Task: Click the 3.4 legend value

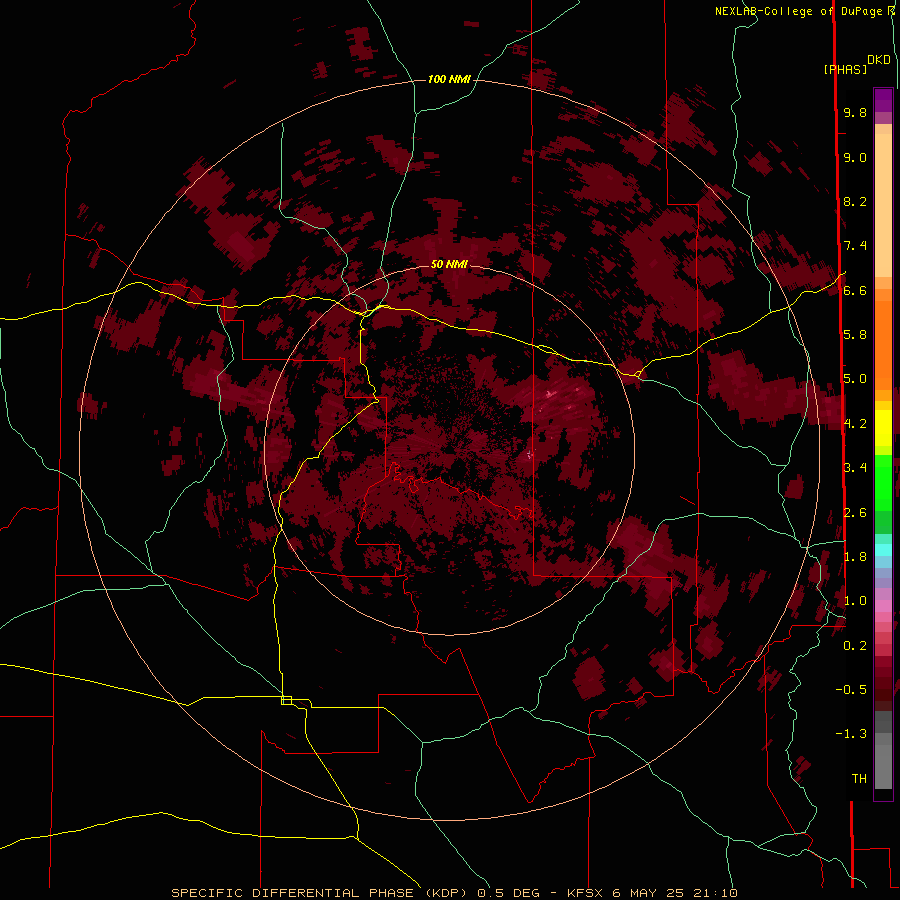Action: point(855,467)
